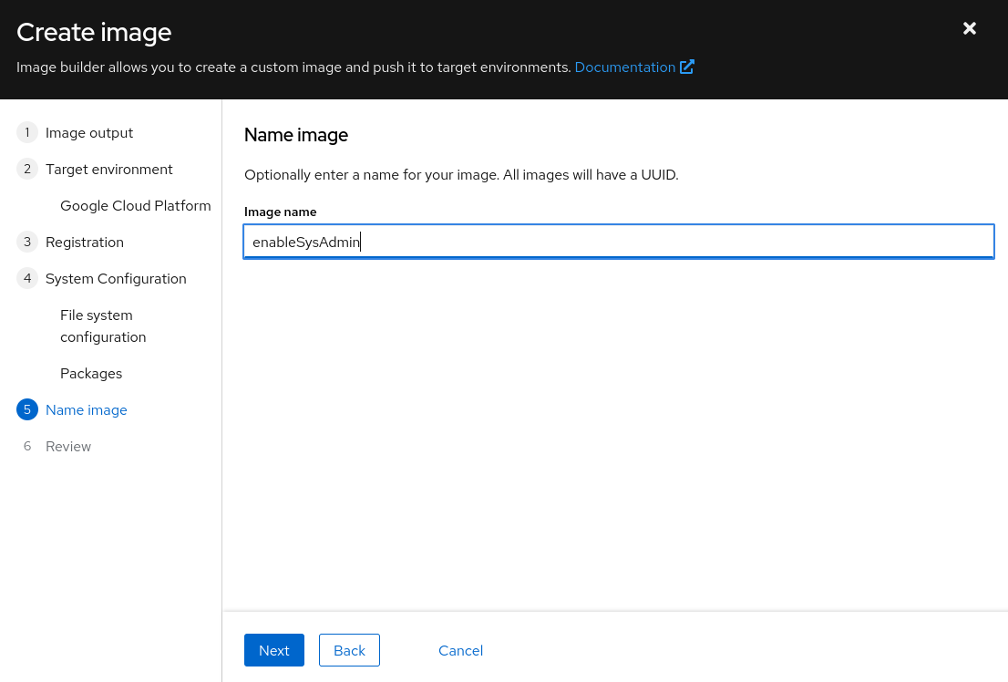Click the Back button

(x=349, y=650)
